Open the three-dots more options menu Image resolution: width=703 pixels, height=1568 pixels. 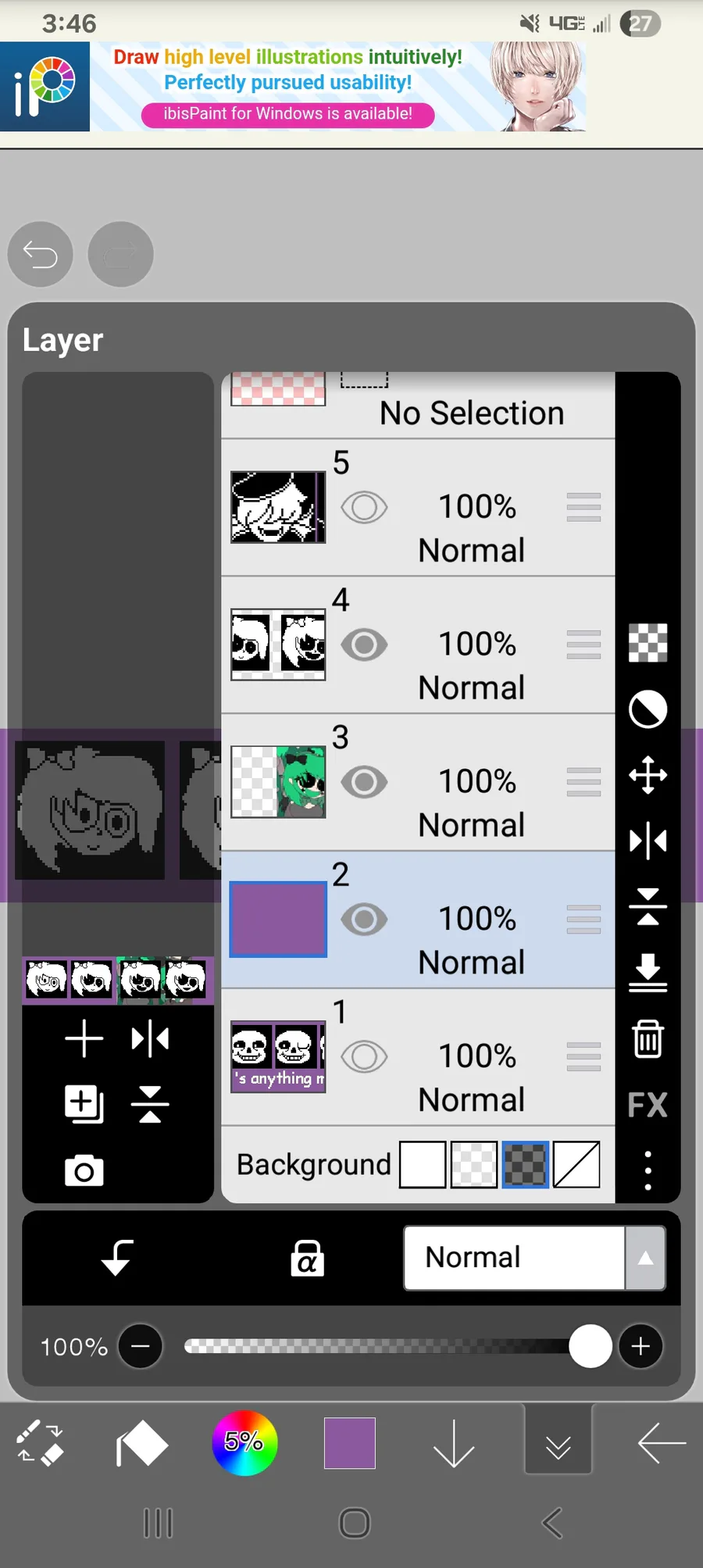pos(648,1170)
